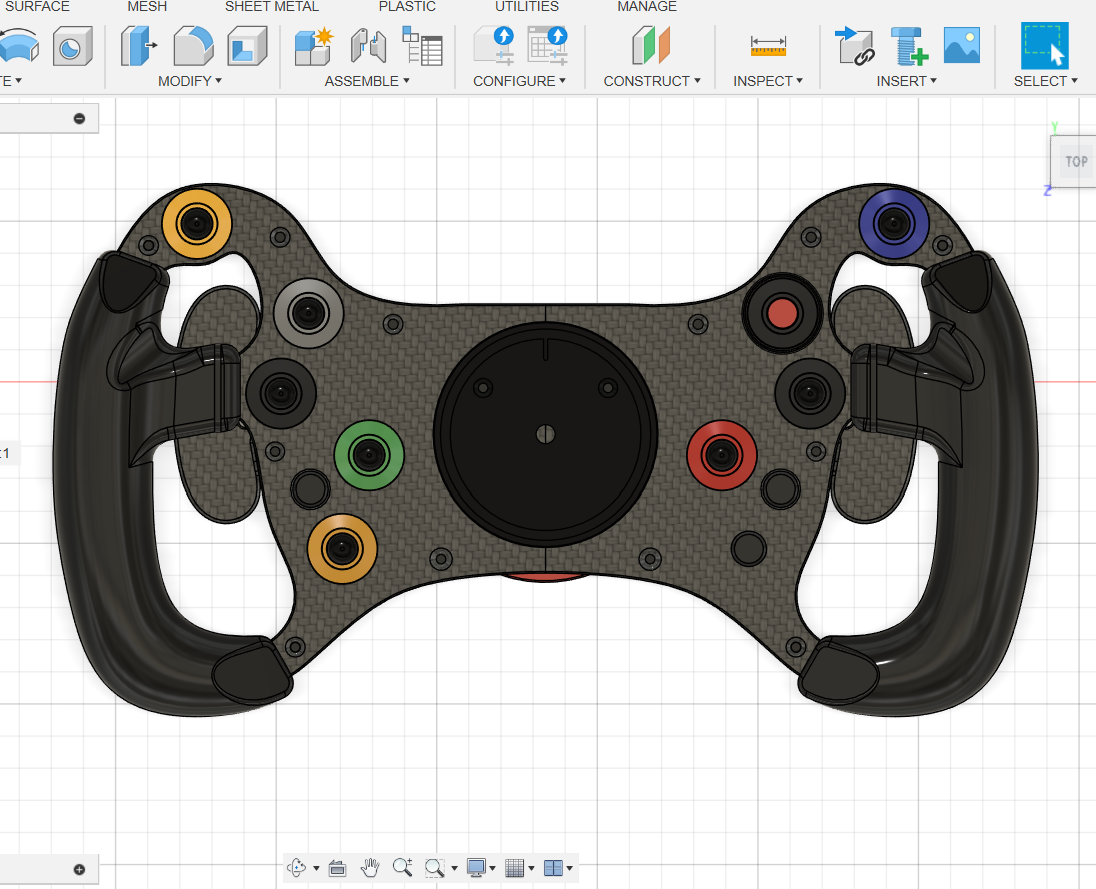Expand the CONSTRUCT dropdown
Viewport: 1096px width, 889px height.
tap(651, 81)
